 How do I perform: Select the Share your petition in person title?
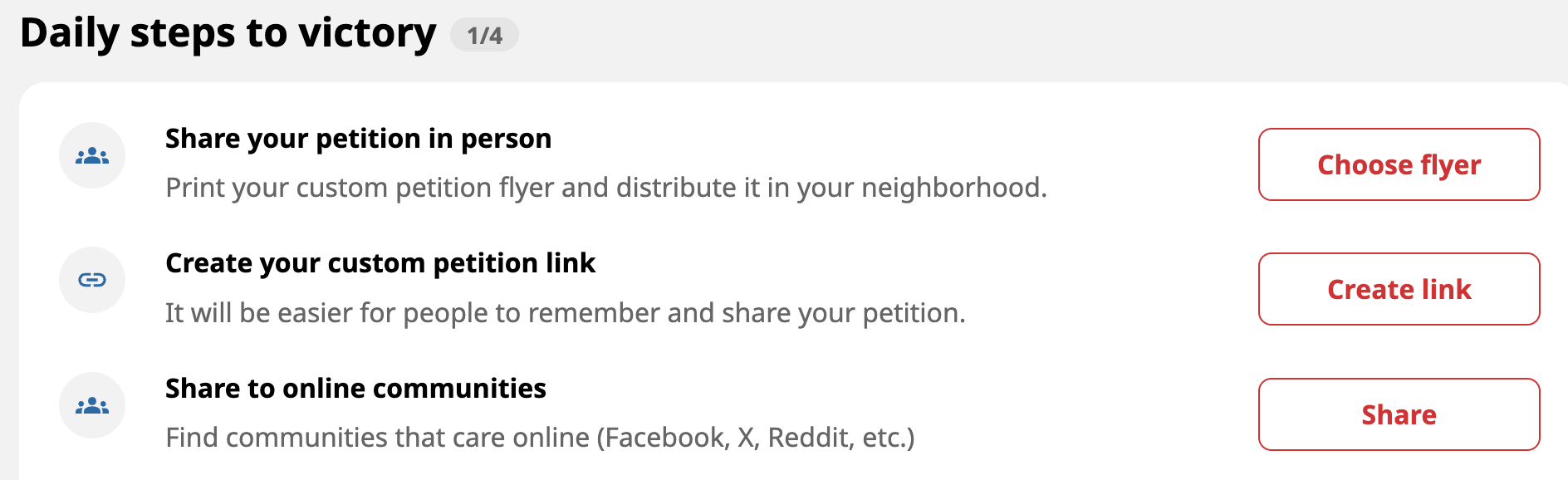[358, 139]
